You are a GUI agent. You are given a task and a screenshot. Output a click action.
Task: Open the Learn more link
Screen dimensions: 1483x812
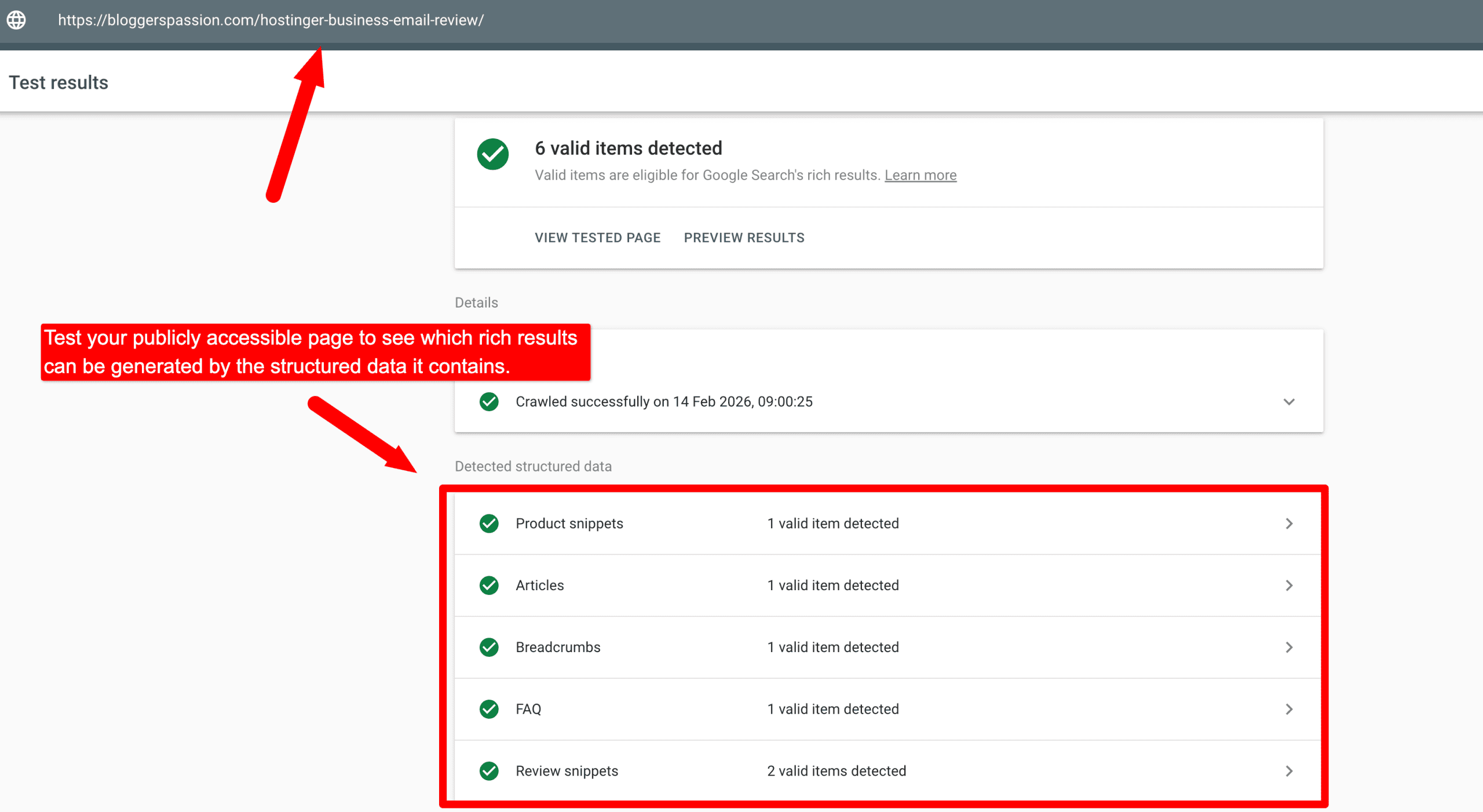tap(920, 175)
